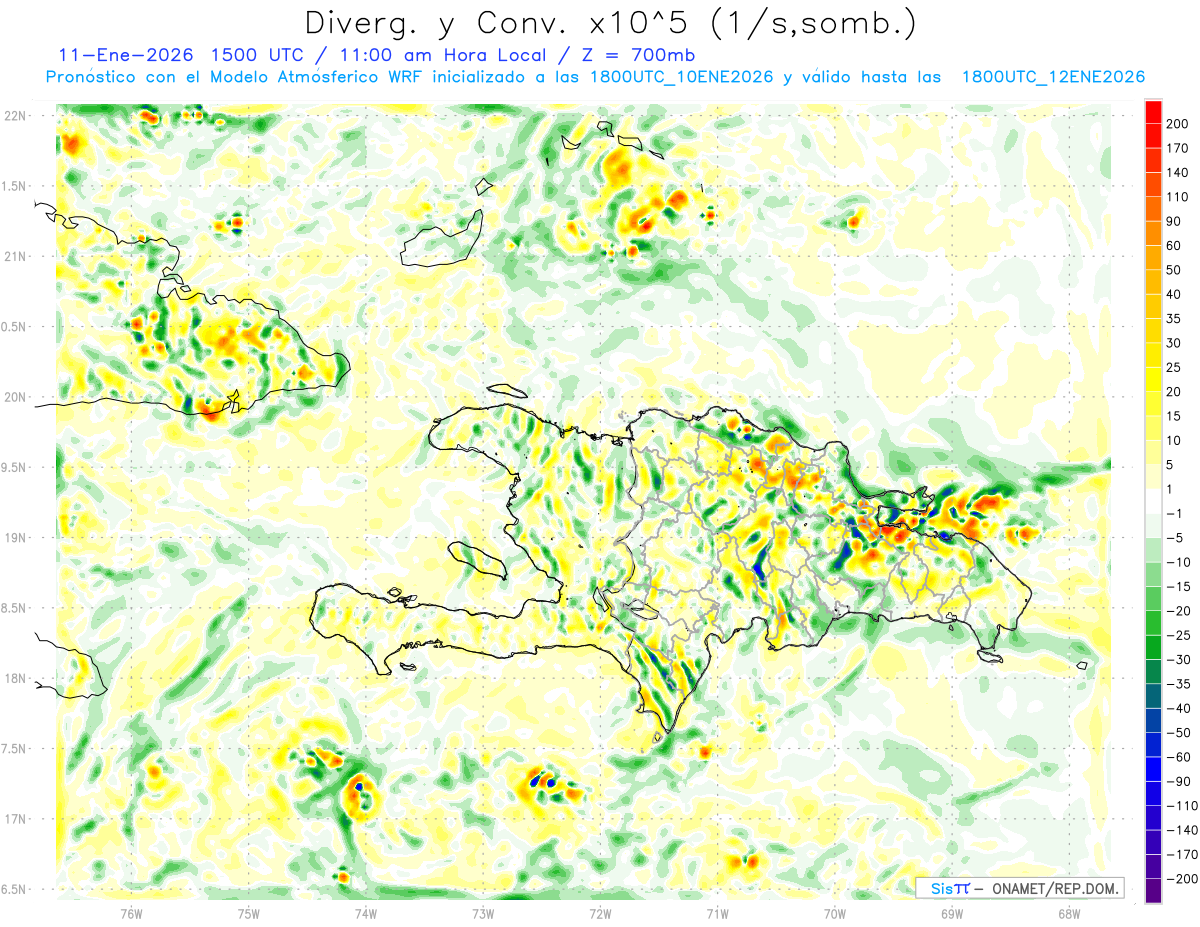Click the purple colorbar swatch below -200
This screenshot has width=1200, height=927.
1153,892
